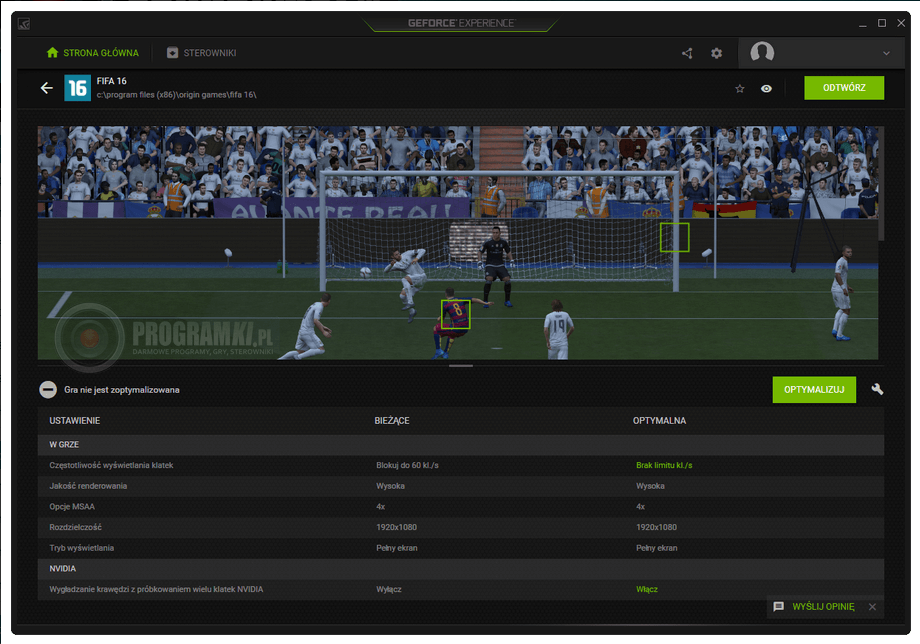
Task: Click the 'Włącz' optimal value
Action: [647, 589]
